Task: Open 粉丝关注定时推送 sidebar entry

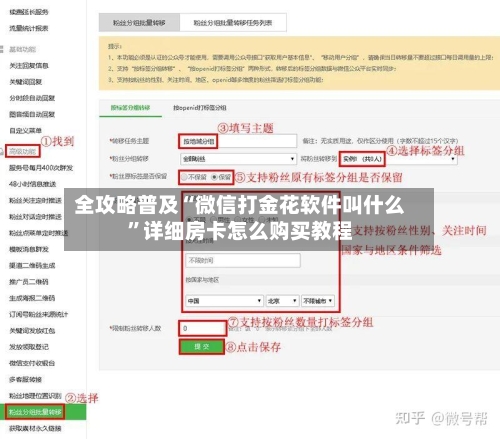Action: pyautogui.click(x=35, y=200)
